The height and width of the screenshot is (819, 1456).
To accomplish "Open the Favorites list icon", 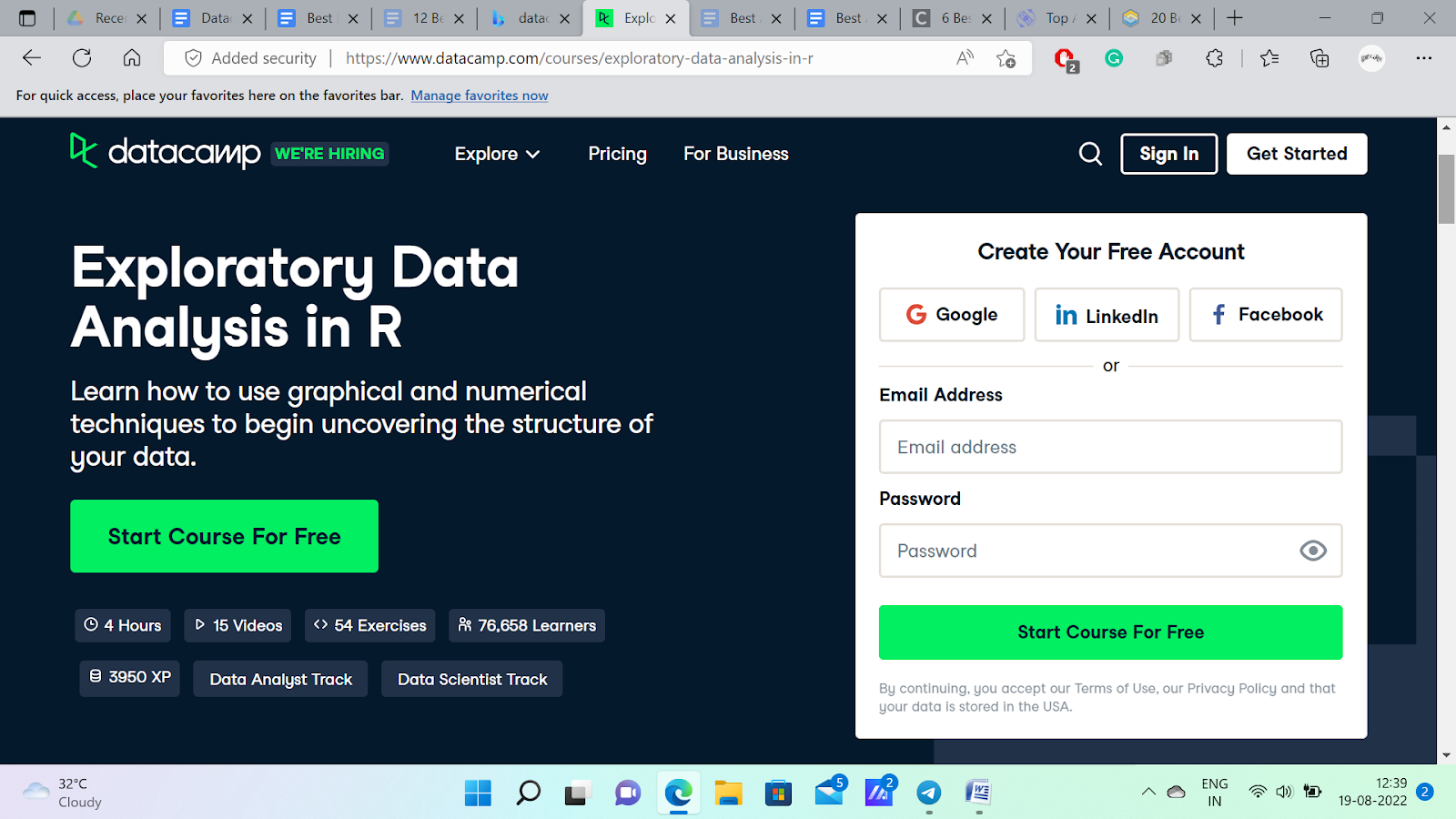I will tap(1269, 58).
